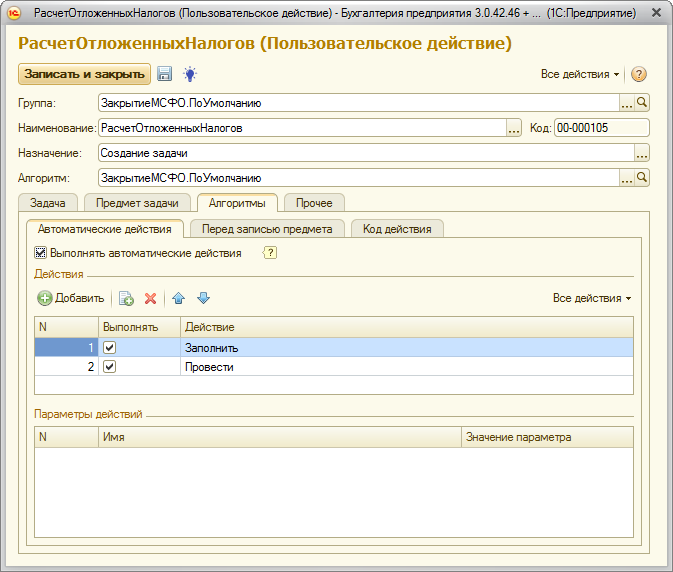Image resolution: width=673 pixels, height=572 pixels.
Task: Move action up with the up arrow
Action: tap(179, 298)
